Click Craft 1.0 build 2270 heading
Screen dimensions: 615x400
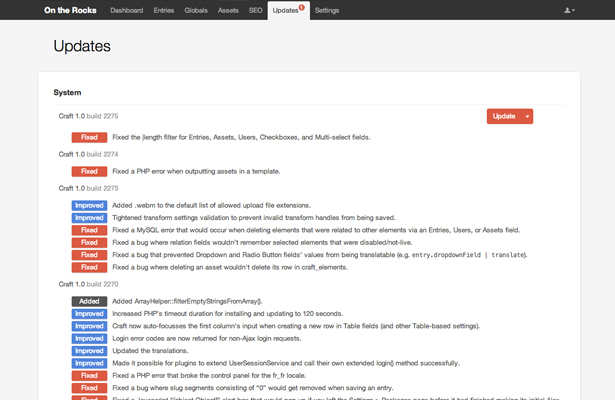[x=88, y=284]
